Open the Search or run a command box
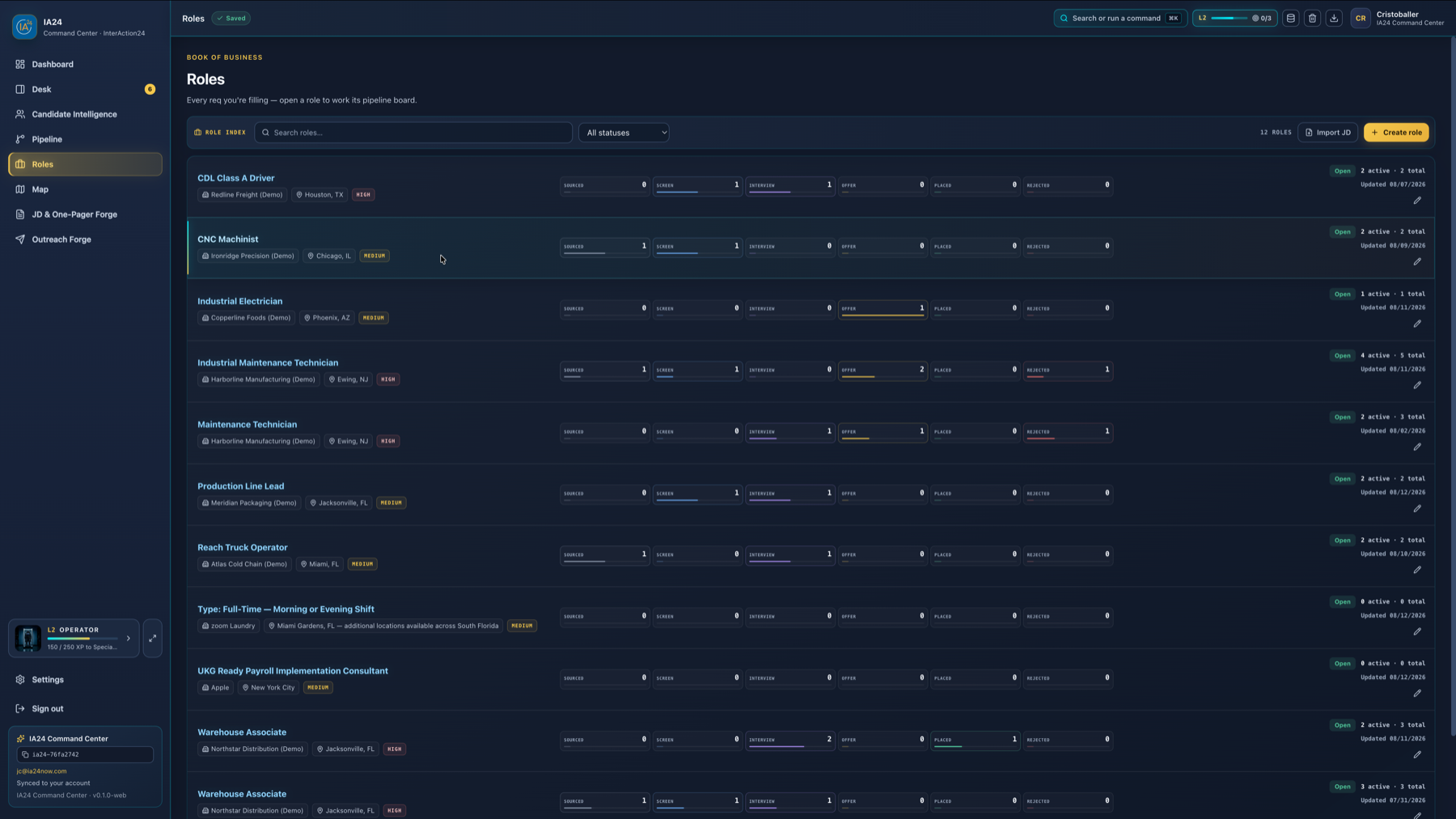Viewport: 1456px width, 819px height. (1120, 18)
